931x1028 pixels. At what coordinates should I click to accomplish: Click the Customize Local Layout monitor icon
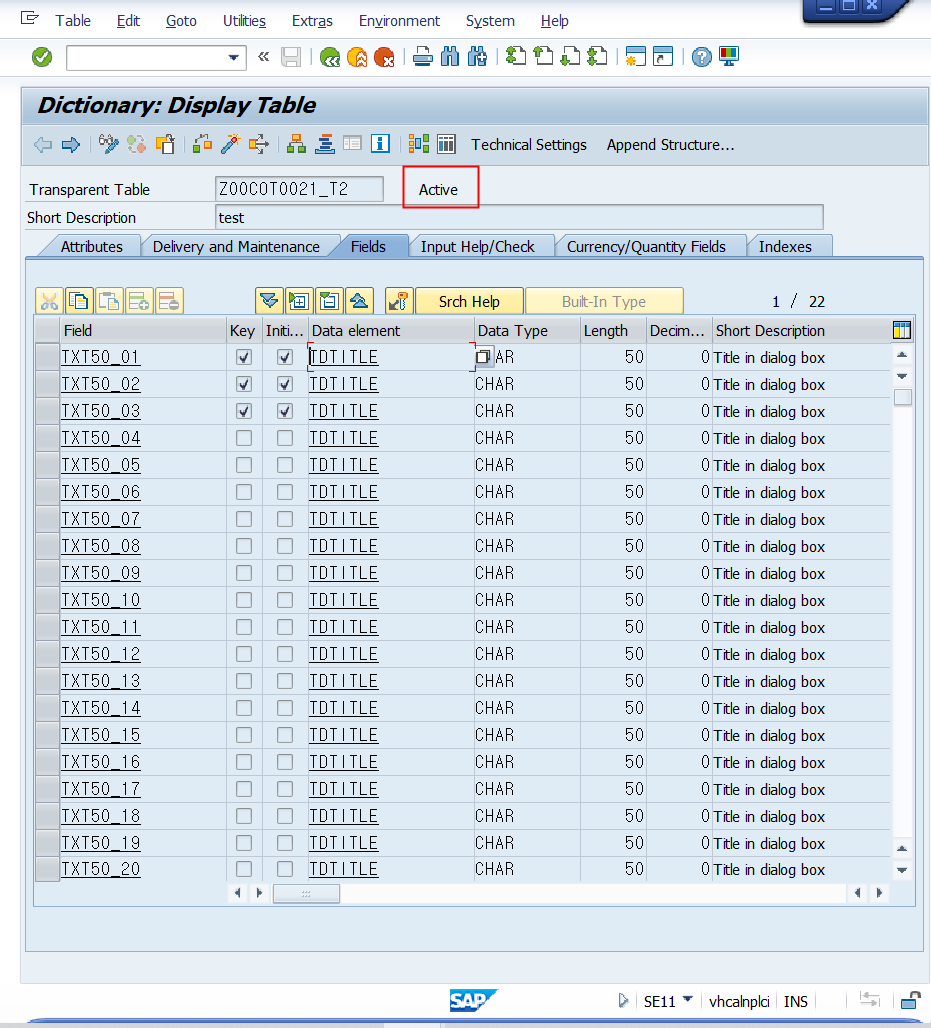(728, 57)
